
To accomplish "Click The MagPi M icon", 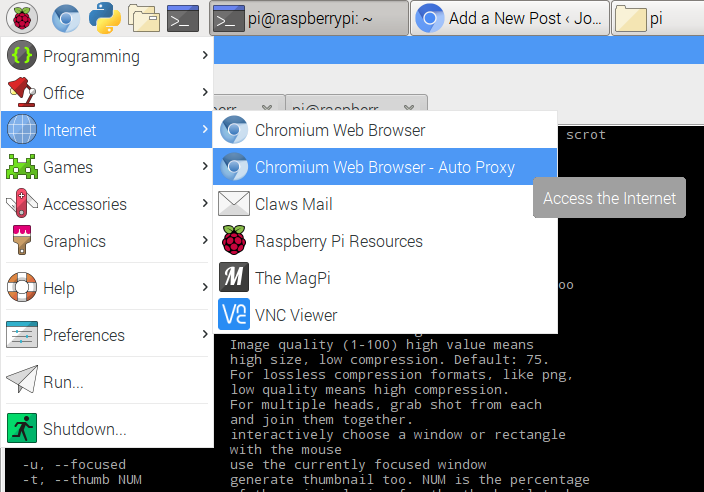I will click(233, 277).
